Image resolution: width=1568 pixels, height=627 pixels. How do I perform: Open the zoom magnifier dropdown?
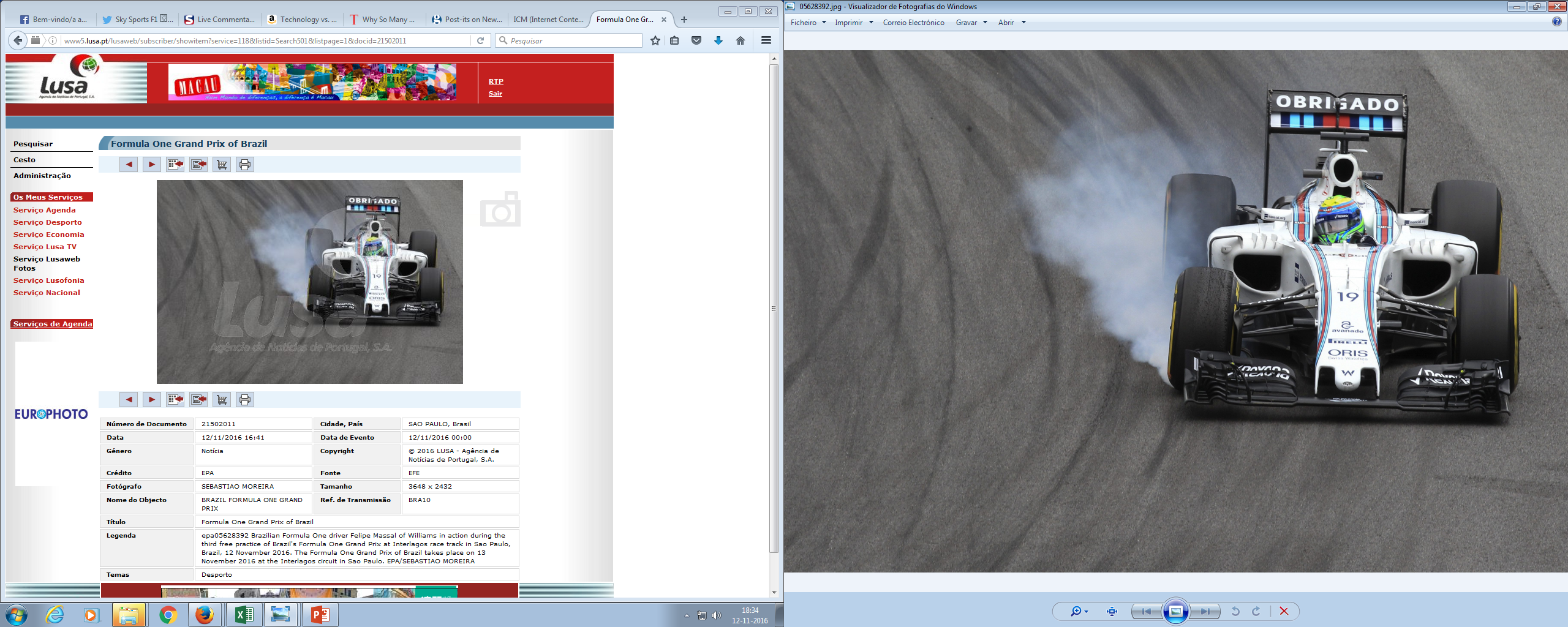click(1079, 611)
